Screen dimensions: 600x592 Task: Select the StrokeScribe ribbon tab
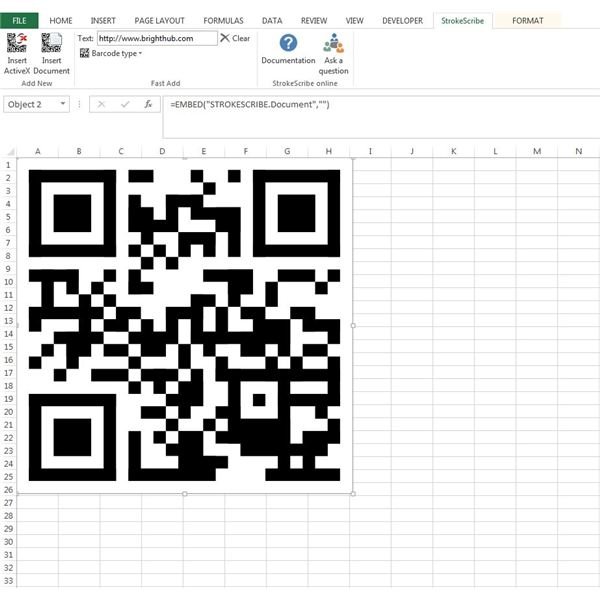[462, 21]
